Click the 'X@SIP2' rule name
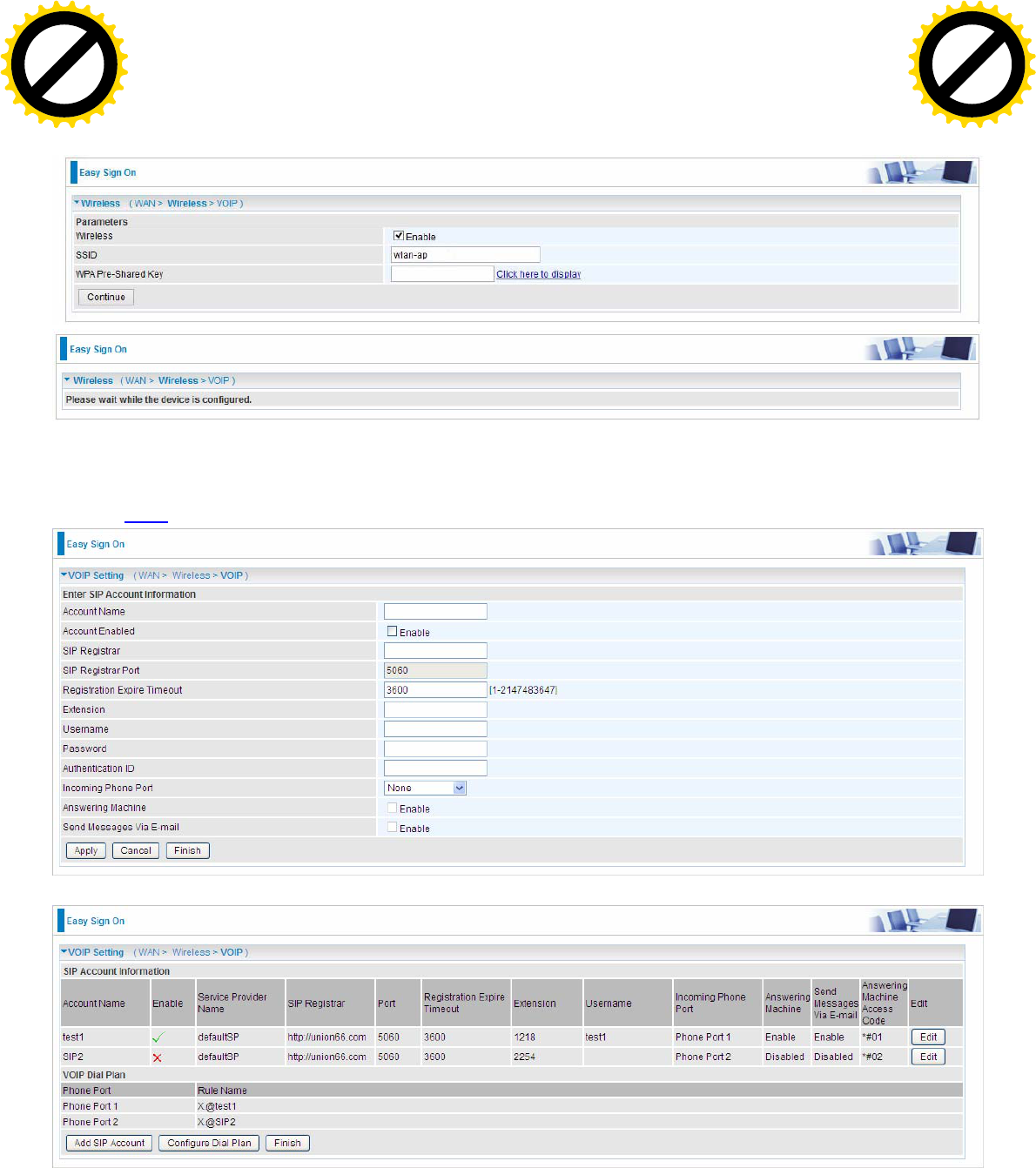 217,1122
